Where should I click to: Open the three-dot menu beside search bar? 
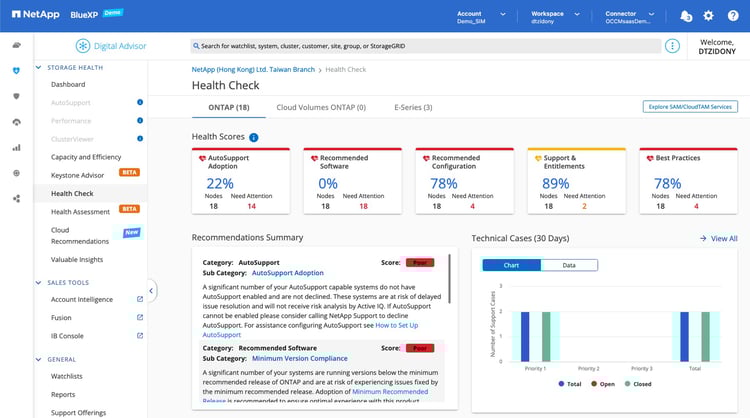(673, 46)
